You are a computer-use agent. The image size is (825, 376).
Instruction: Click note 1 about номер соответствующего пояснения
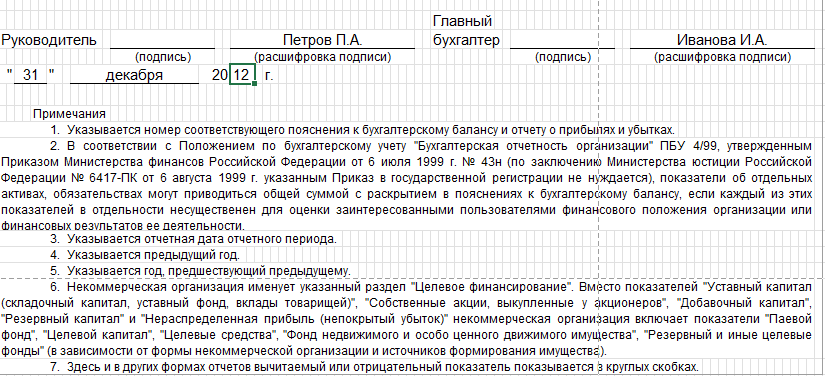[x=363, y=130]
